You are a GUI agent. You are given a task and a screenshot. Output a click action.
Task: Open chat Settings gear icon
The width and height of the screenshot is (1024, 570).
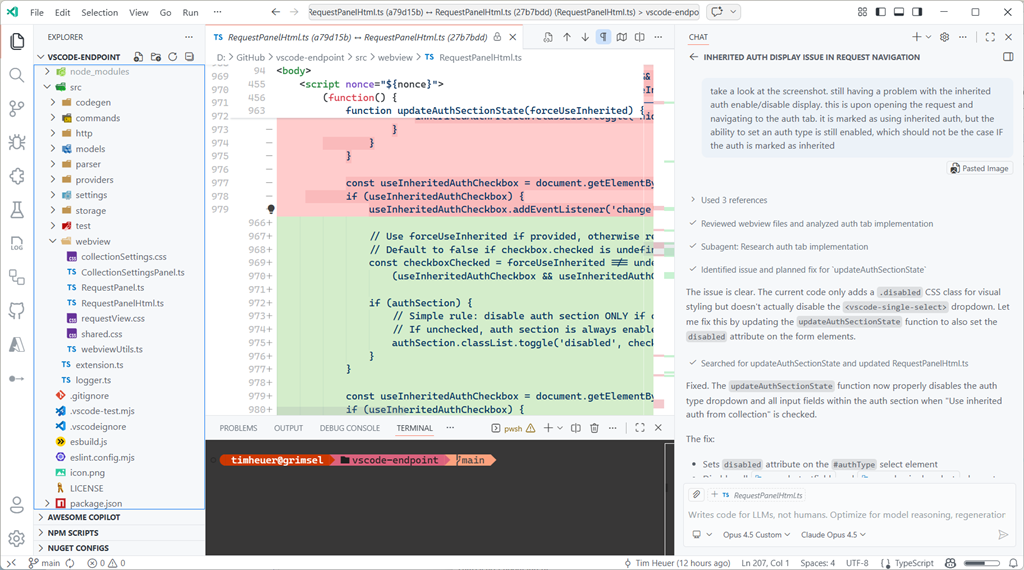[944, 37]
